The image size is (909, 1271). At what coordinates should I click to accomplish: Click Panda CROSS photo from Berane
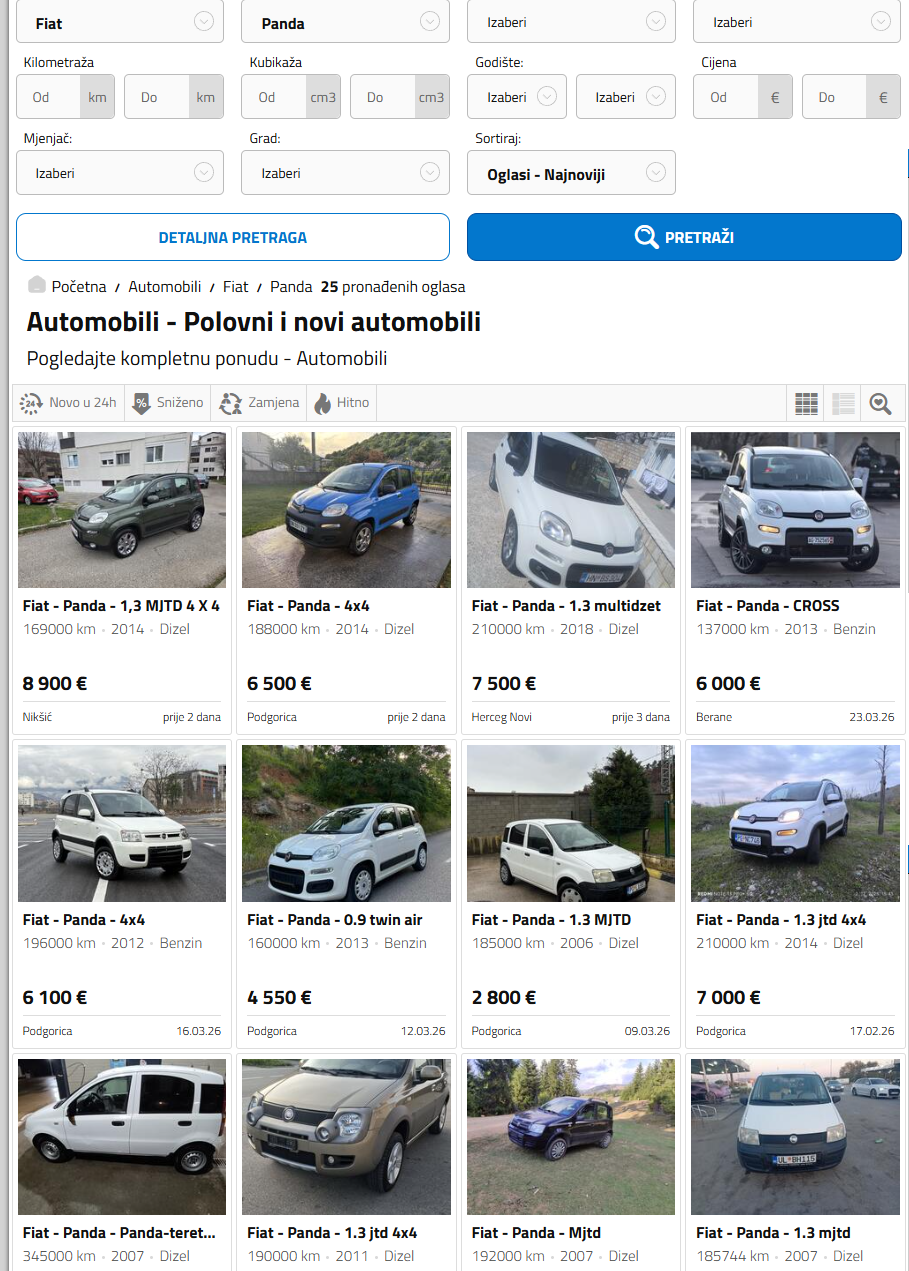(x=795, y=510)
